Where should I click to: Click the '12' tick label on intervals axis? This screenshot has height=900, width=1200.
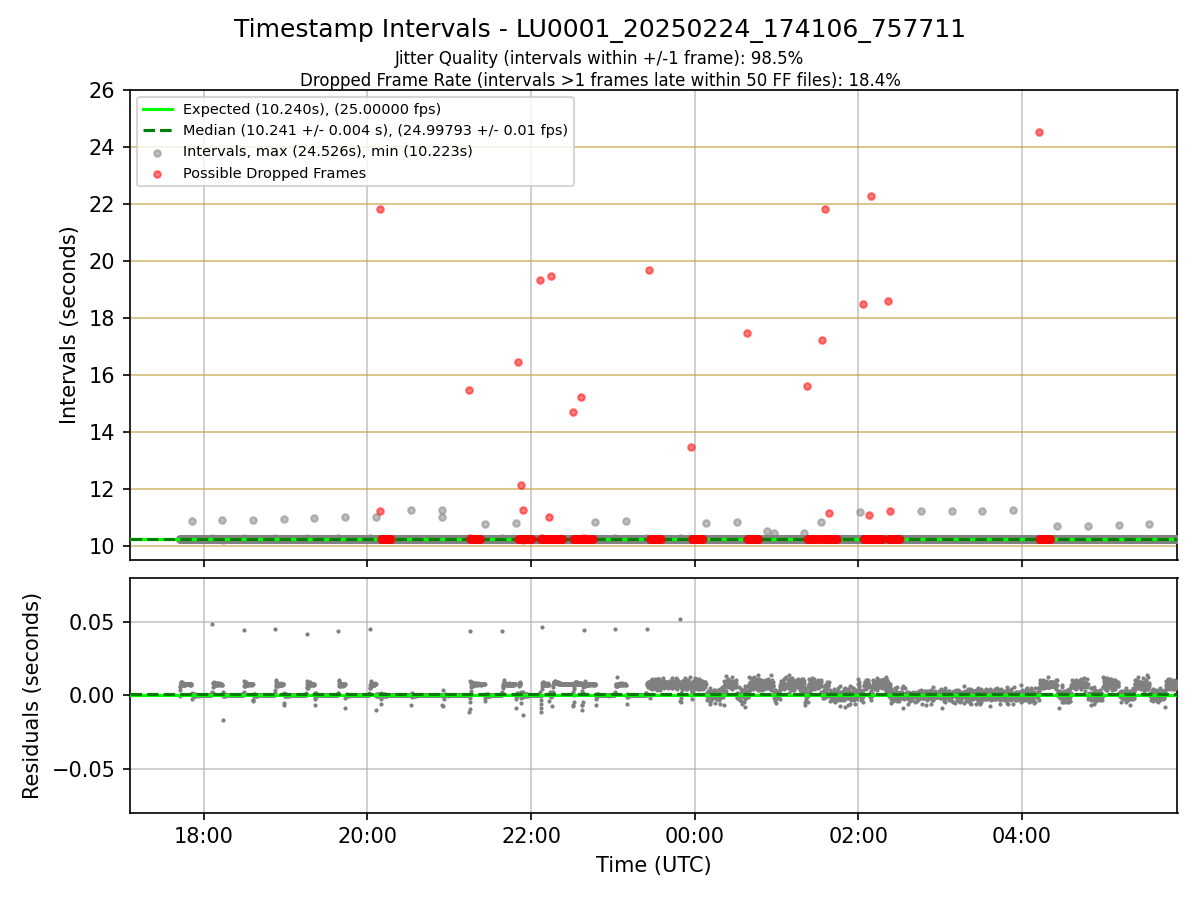click(104, 489)
